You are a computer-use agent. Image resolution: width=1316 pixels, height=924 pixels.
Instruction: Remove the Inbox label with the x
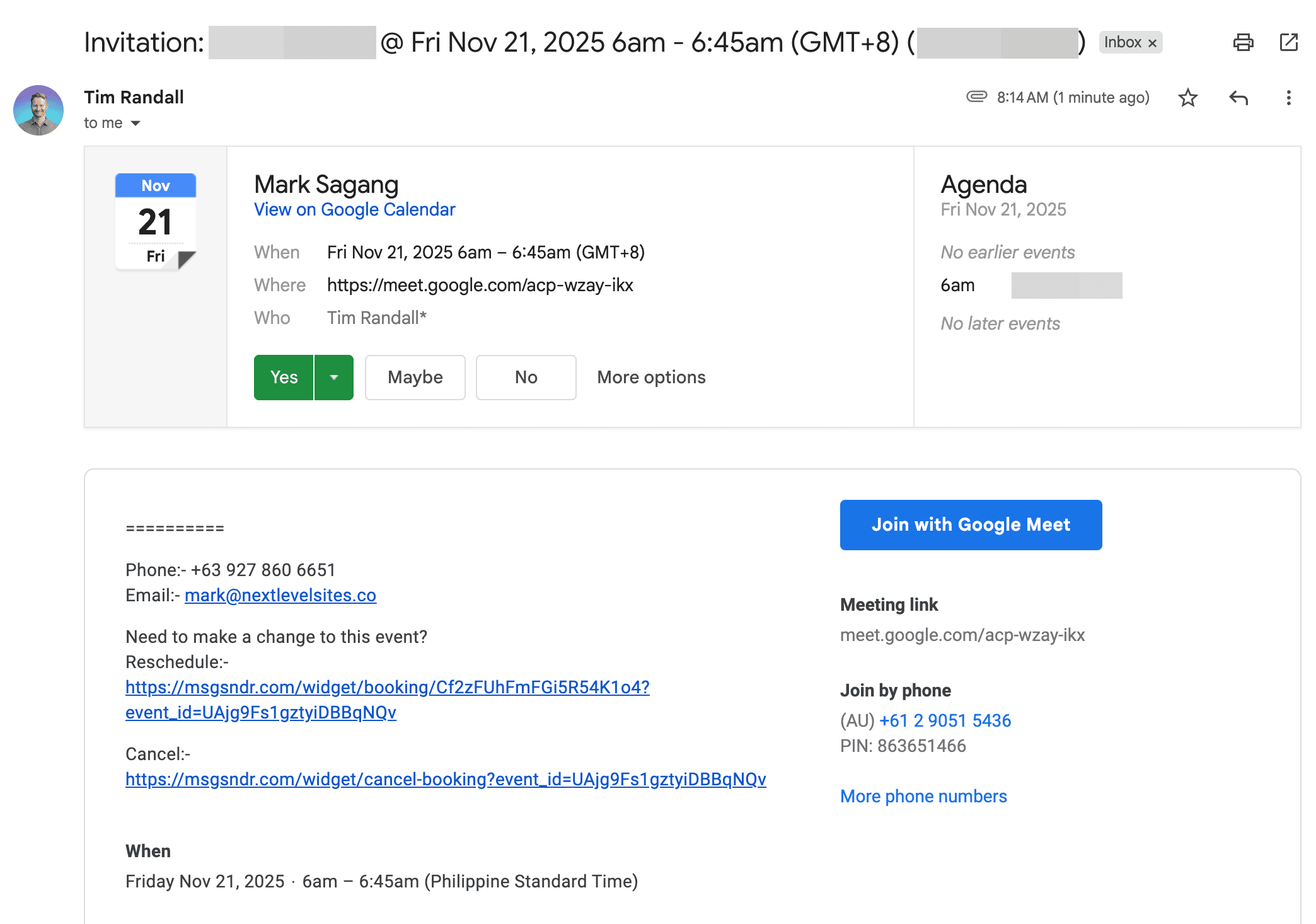click(x=1152, y=43)
